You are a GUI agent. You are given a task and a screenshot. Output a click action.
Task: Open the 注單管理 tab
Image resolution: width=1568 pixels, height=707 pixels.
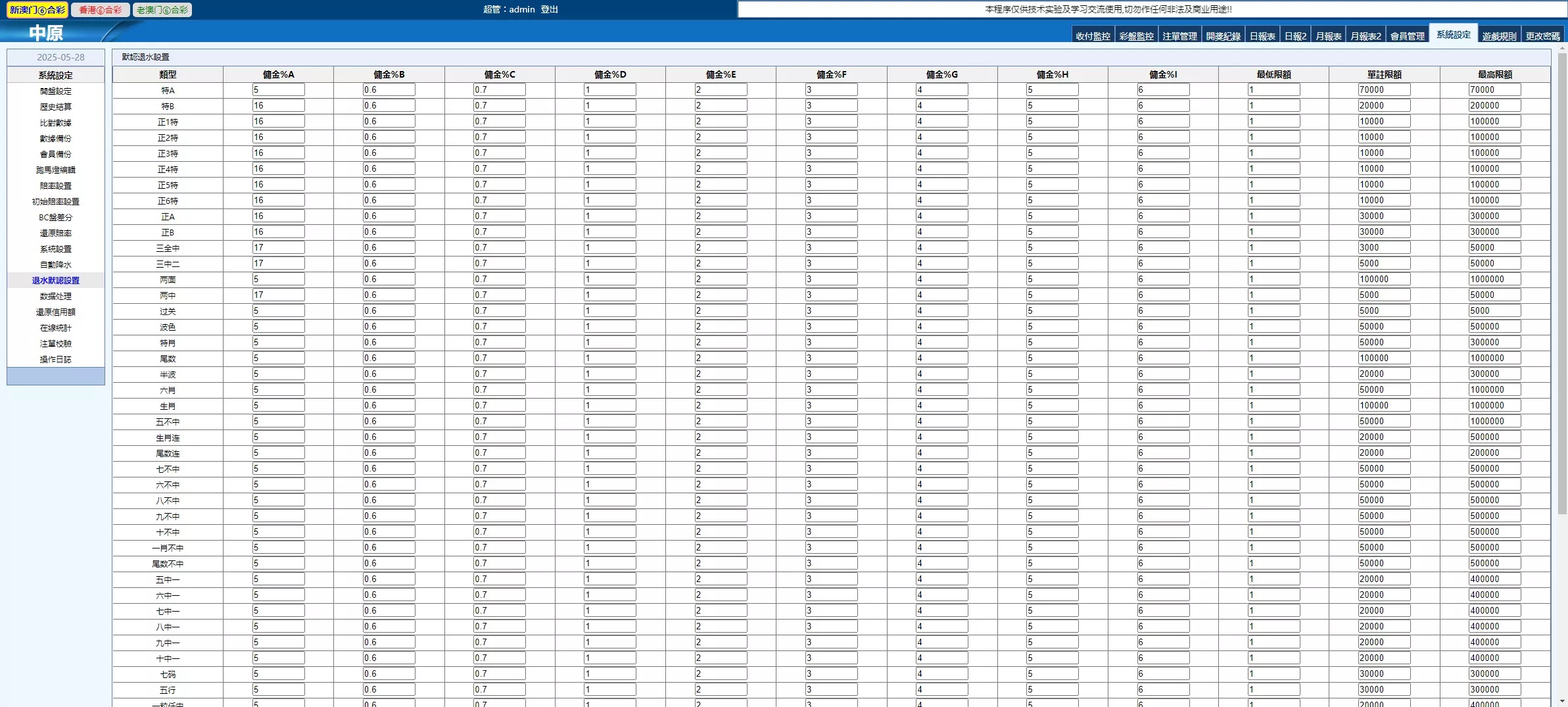point(1179,36)
